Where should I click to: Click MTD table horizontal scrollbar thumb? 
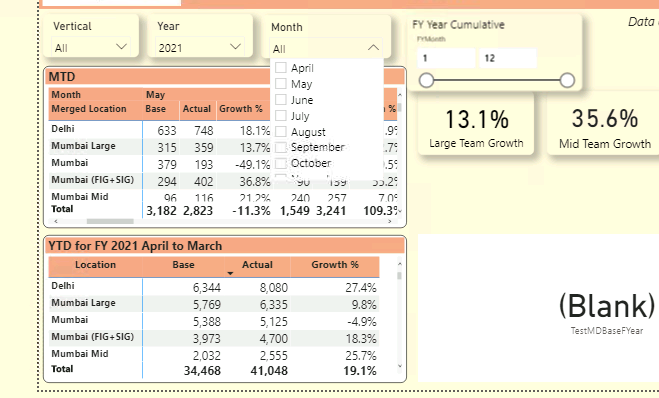pyautogui.click(x=110, y=221)
